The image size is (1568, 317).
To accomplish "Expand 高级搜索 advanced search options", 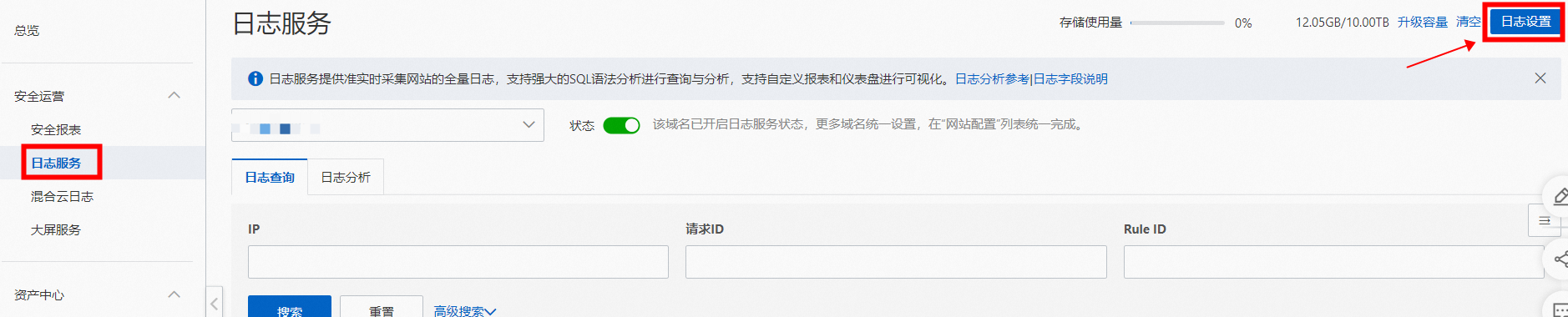I will [464, 311].
